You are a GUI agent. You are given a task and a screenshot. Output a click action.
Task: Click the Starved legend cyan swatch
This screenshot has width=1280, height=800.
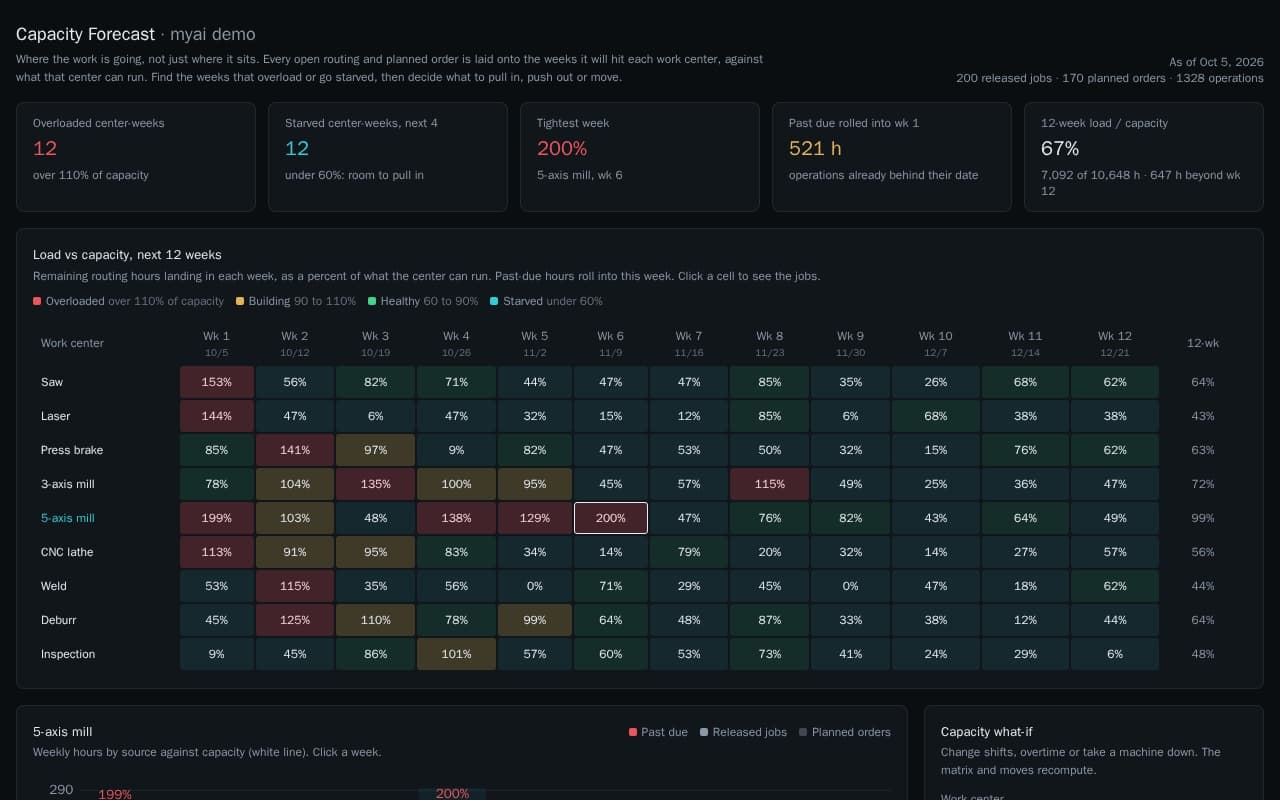point(494,301)
